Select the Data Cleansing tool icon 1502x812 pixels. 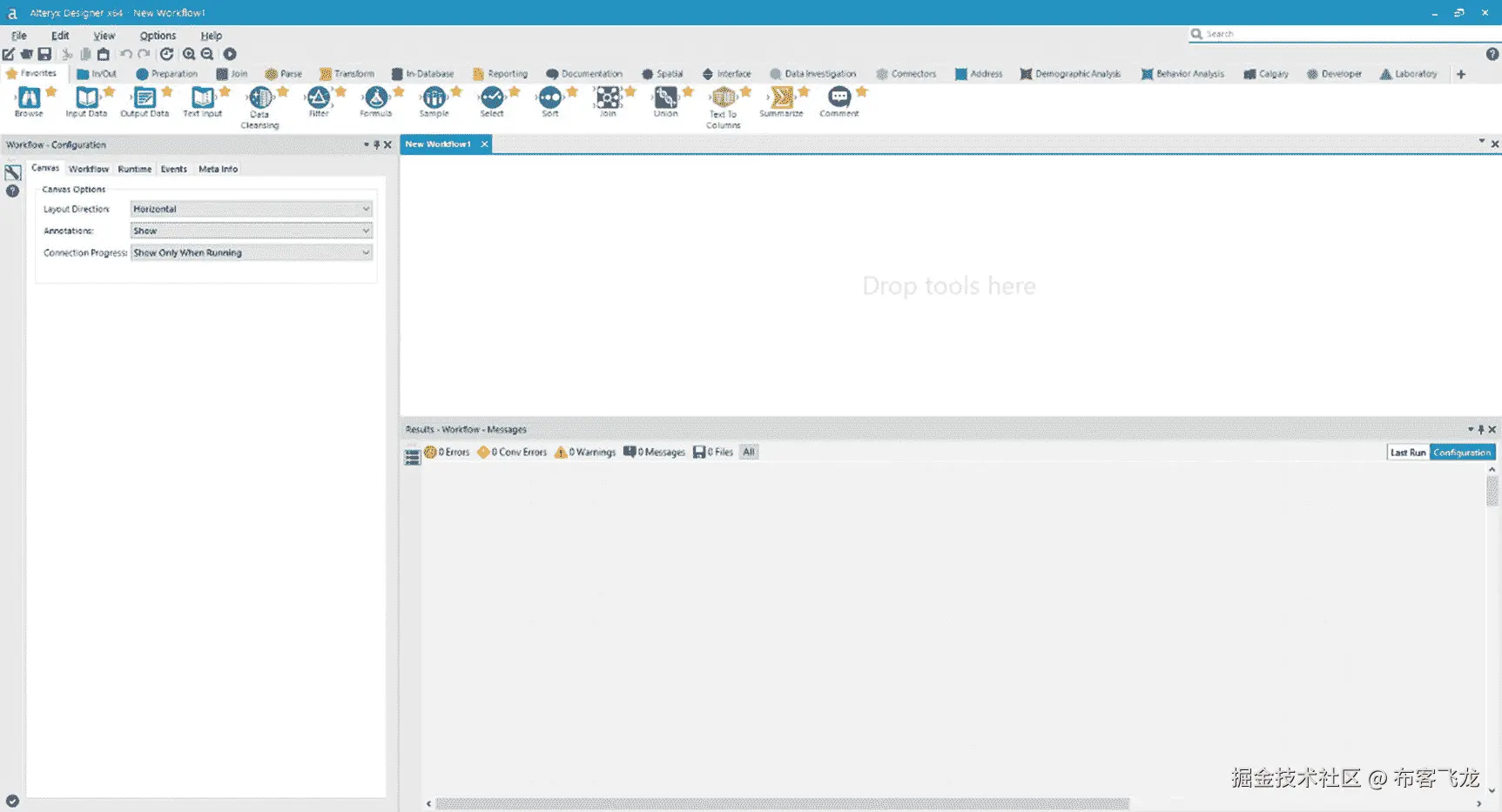tap(259, 97)
